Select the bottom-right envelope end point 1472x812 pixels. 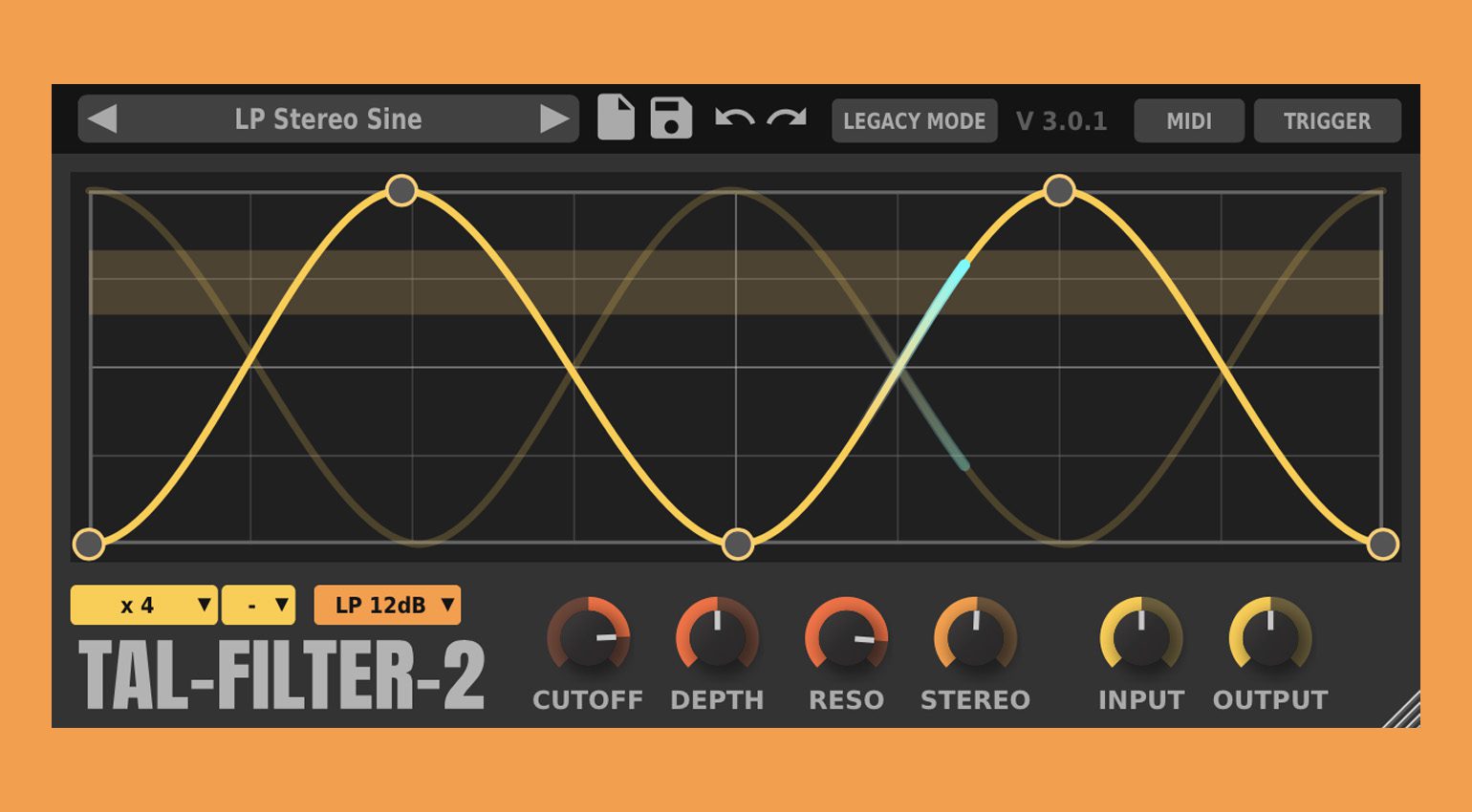click(x=1383, y=545)
